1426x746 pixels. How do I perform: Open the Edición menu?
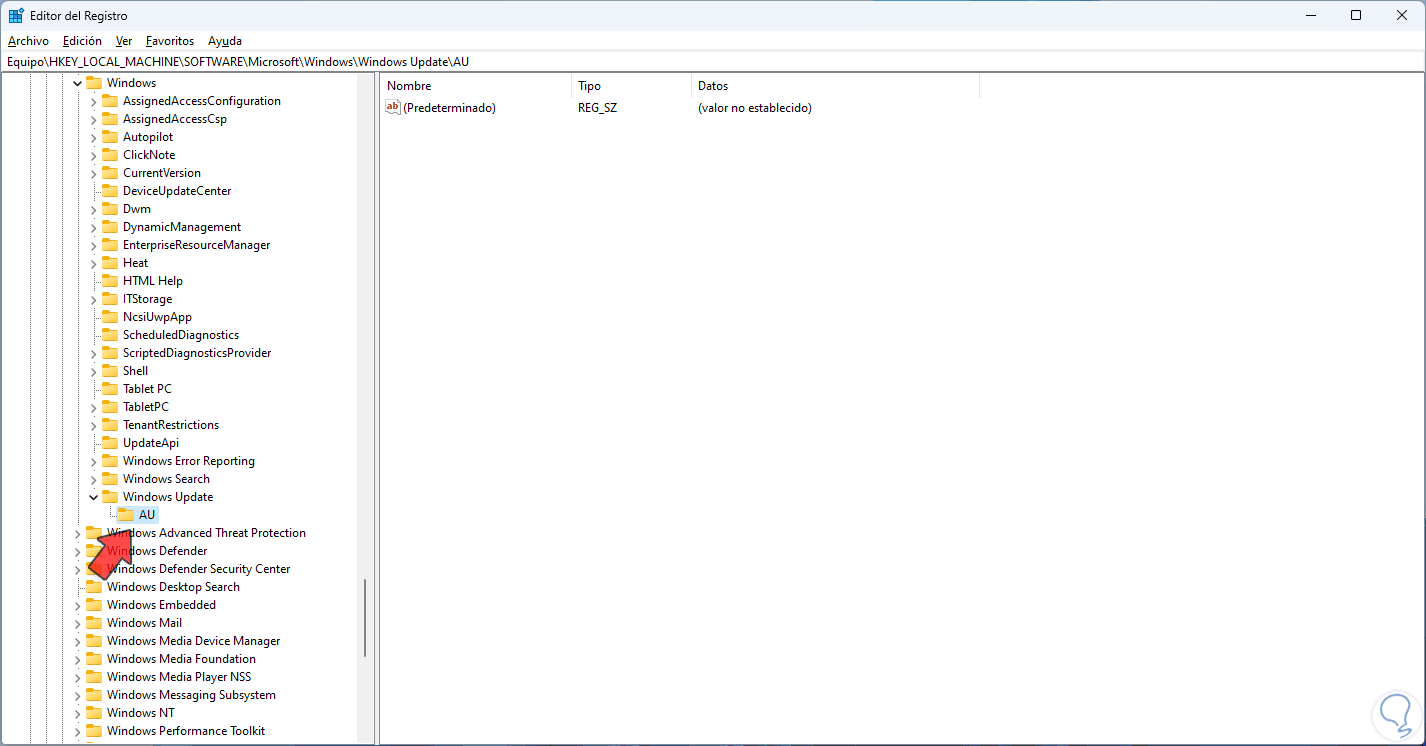(x=82, y=41)
